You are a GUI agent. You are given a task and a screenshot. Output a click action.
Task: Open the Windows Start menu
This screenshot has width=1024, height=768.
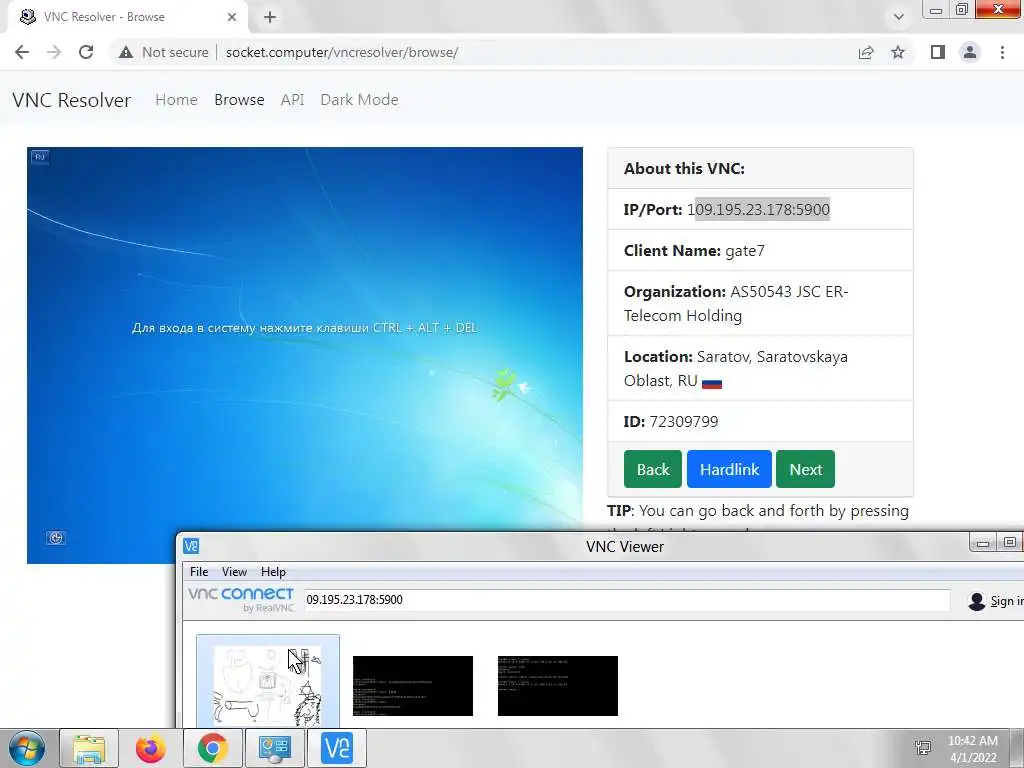(27, 748)
